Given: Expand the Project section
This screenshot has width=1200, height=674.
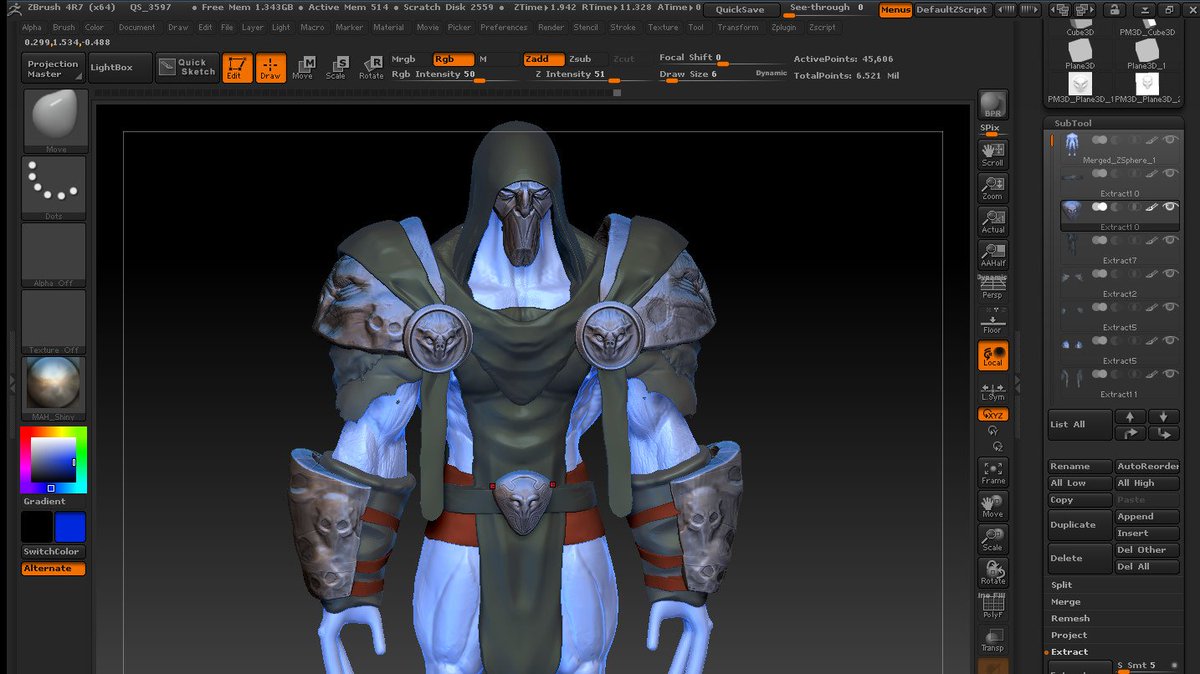Looking at the screenshot, I should (x=1069, y=635).
